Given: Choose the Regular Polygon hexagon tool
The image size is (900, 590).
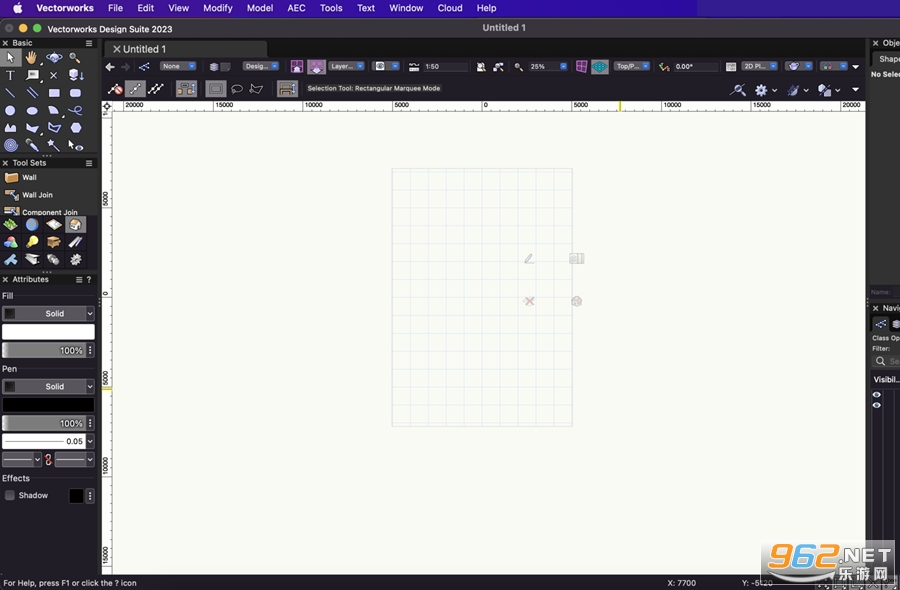Looking at the screenshot, I should click(75, 127).
